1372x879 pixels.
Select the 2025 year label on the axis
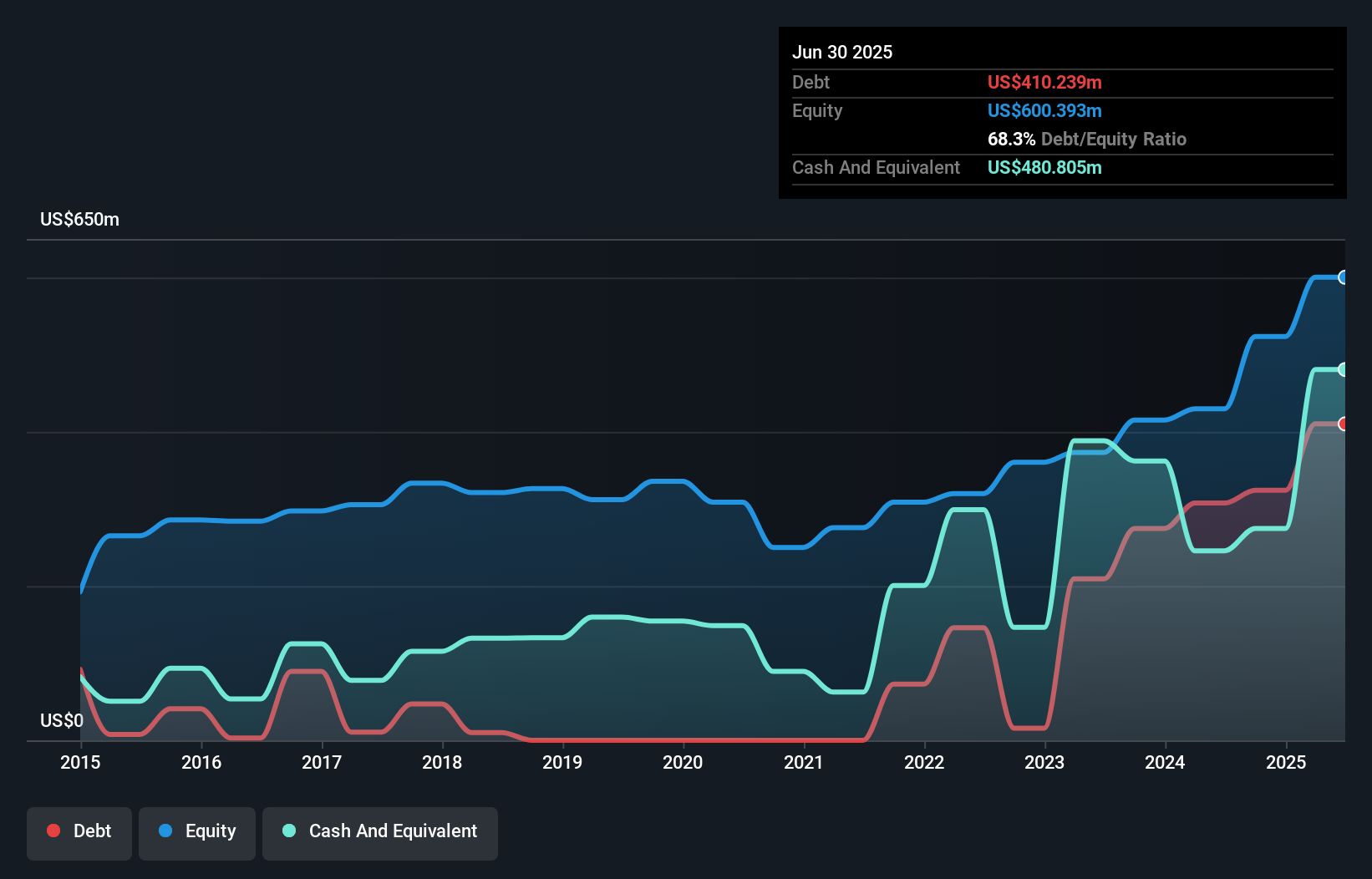(1287, 762)
